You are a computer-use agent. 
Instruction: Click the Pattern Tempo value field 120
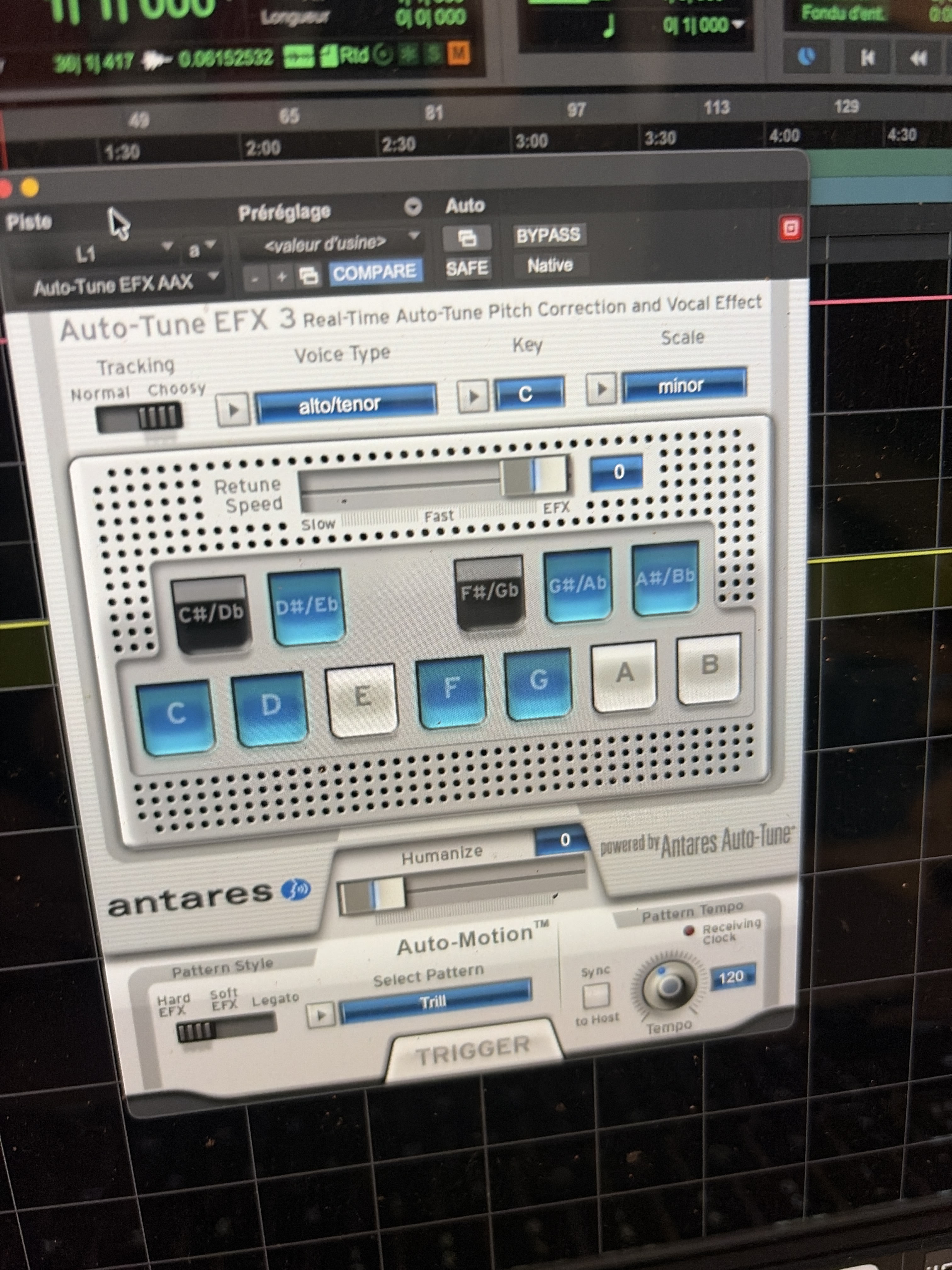coord(732,977)
